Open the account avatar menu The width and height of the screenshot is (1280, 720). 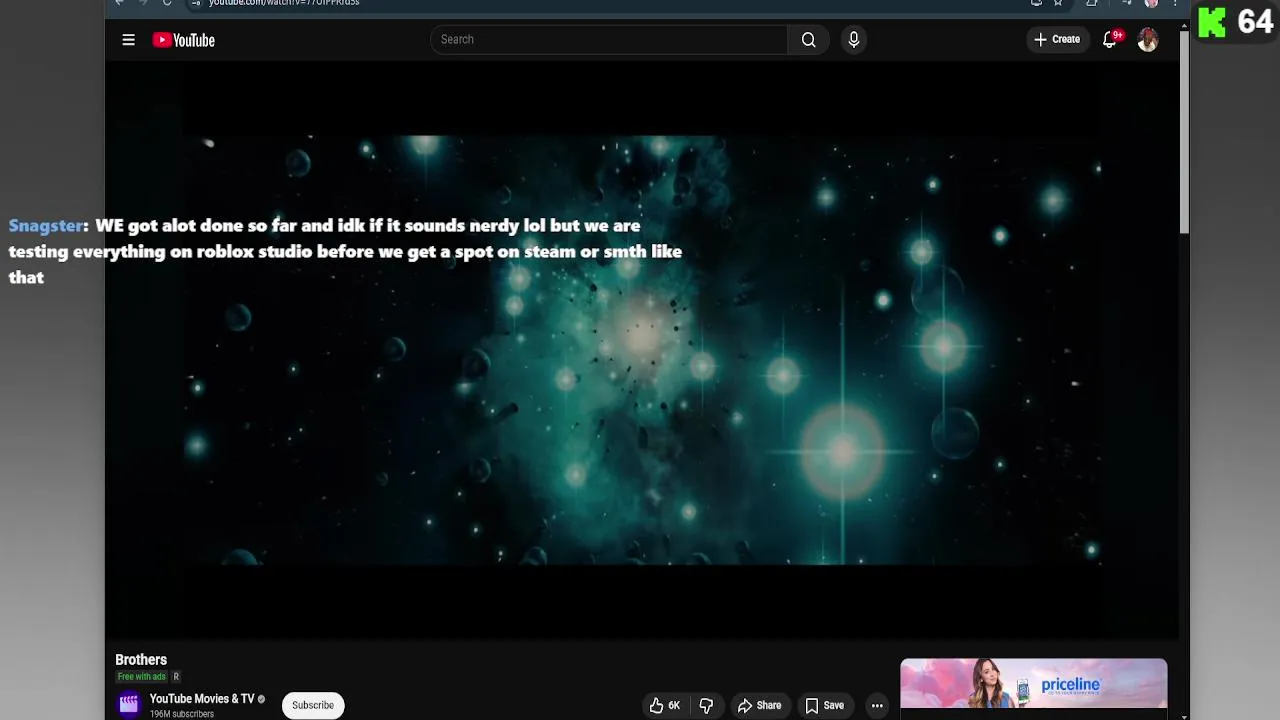[x=1148, y=40]
